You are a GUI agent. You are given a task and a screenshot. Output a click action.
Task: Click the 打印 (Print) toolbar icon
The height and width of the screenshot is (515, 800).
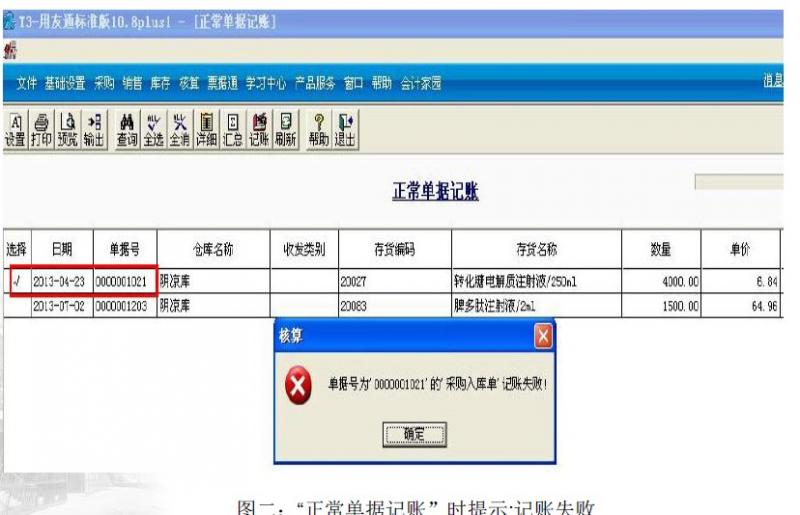coord(41,130)
